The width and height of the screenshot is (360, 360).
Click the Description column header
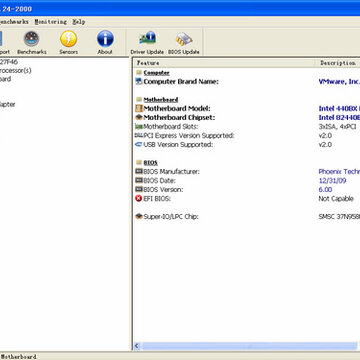point(337,63)
